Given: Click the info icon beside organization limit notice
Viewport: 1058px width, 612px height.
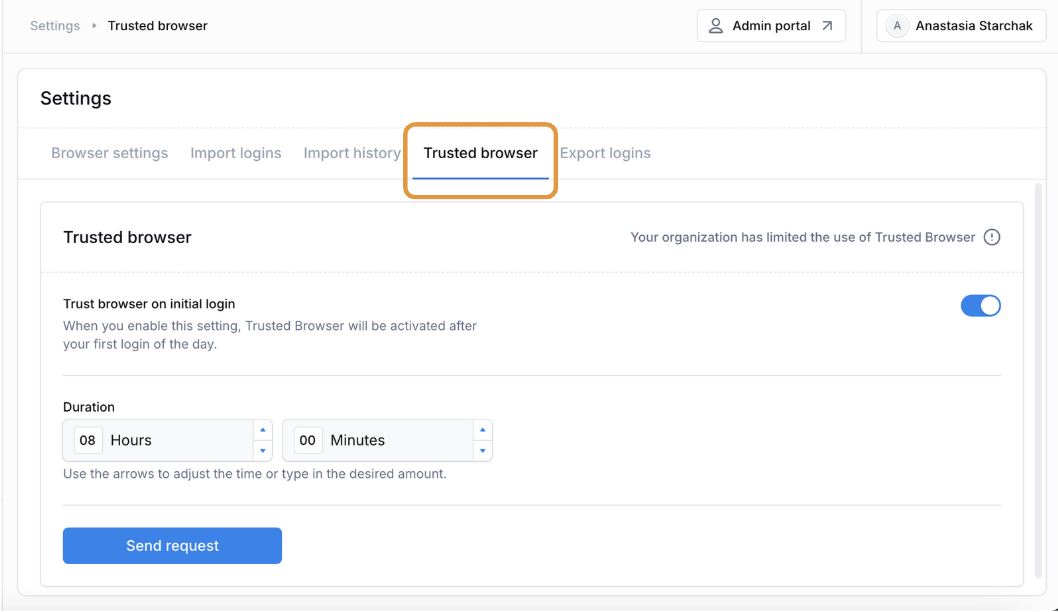Looking at the screenshot, I should [991, 238].
